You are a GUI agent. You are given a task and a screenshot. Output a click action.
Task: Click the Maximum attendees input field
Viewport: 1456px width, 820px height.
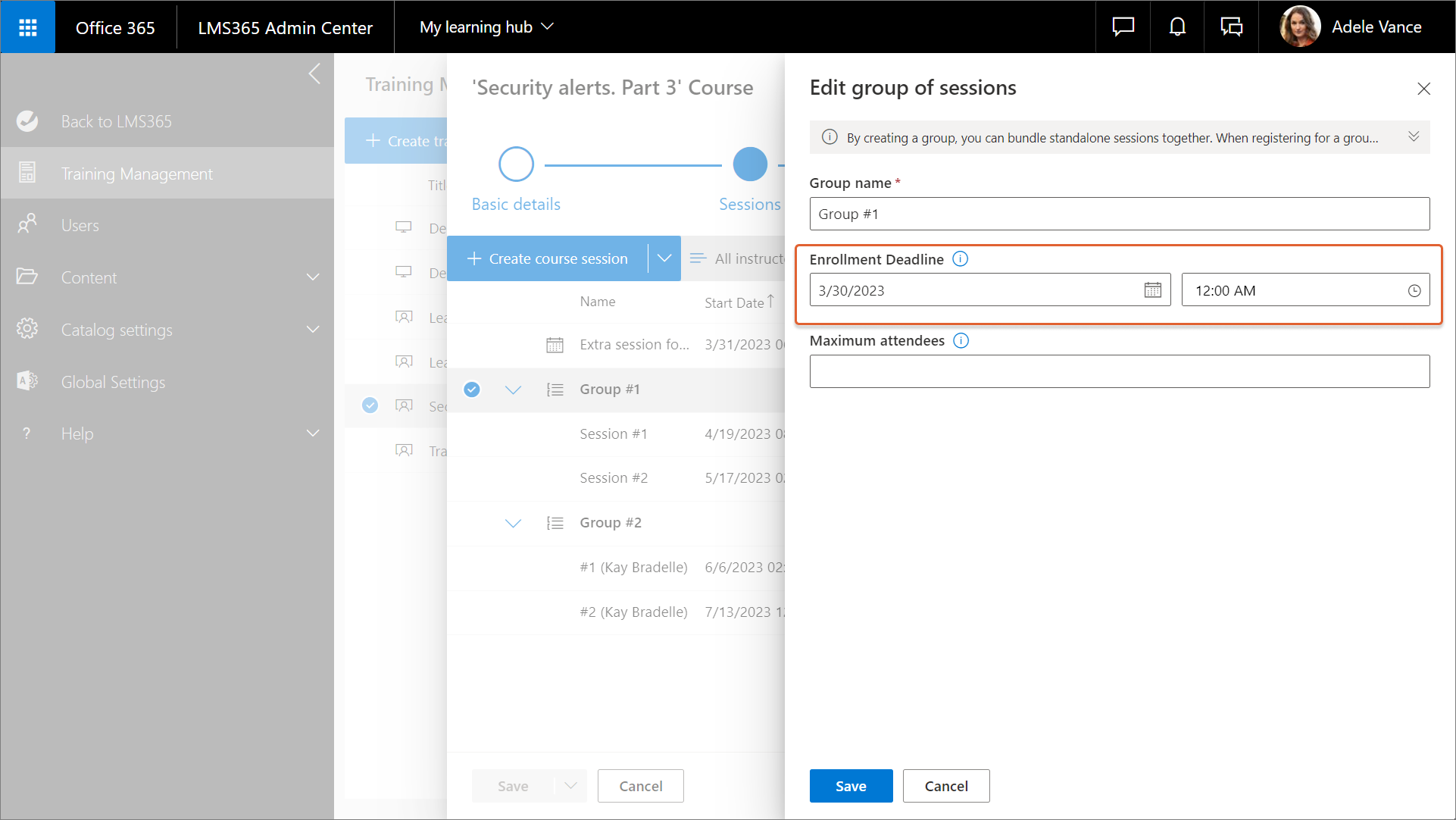pyautogui.click(x=1119, y=372)
